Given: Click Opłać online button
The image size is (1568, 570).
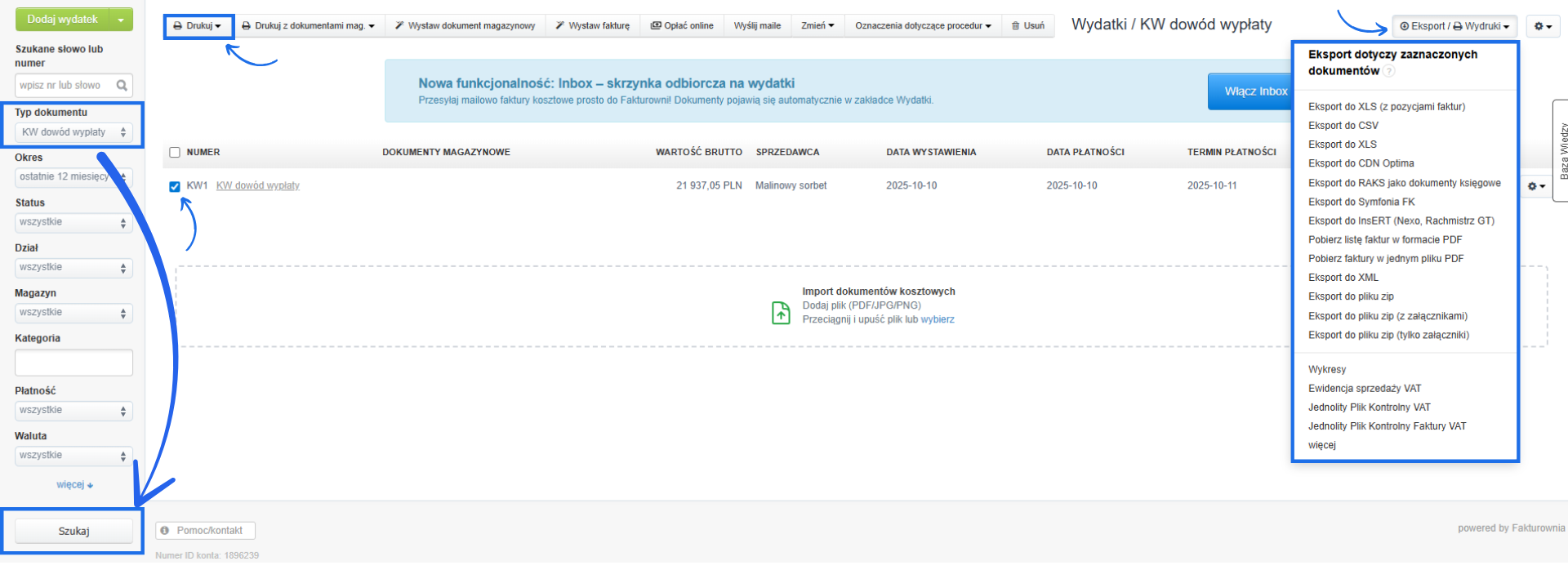Looking at the screenshot, I should [682, 26].
